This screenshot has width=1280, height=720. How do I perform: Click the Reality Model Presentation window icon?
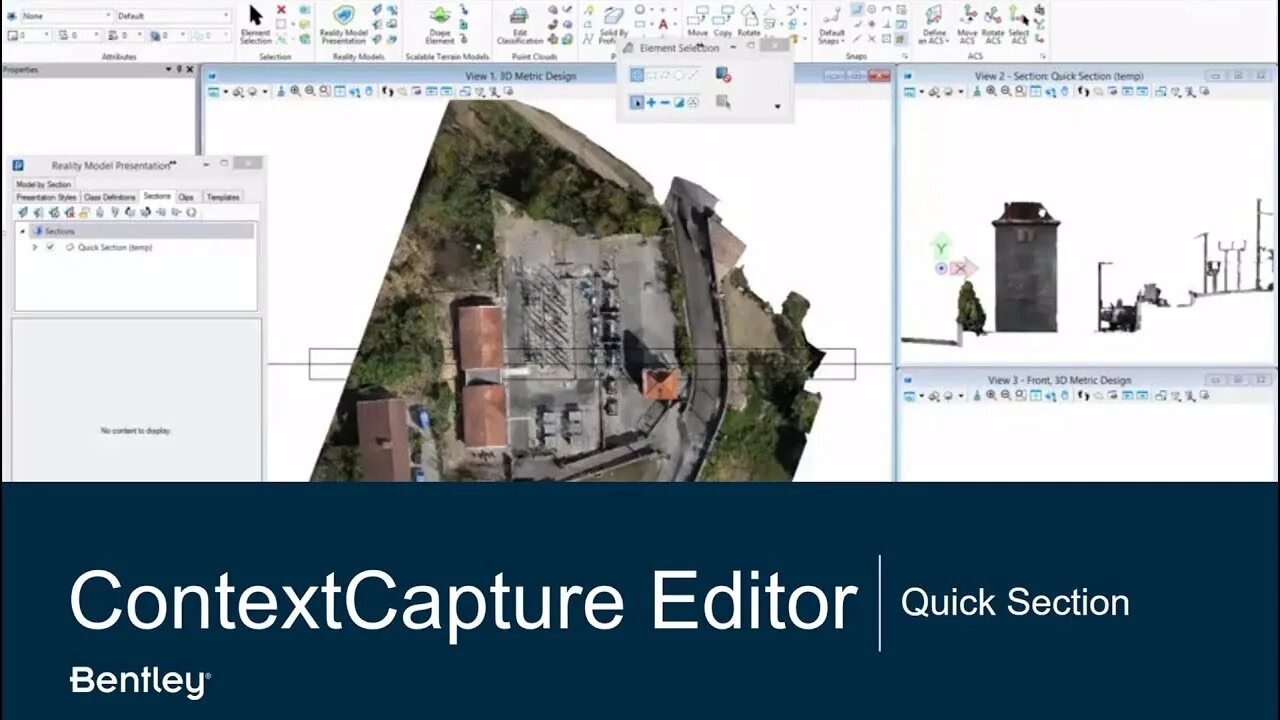(x=18, y=165)
